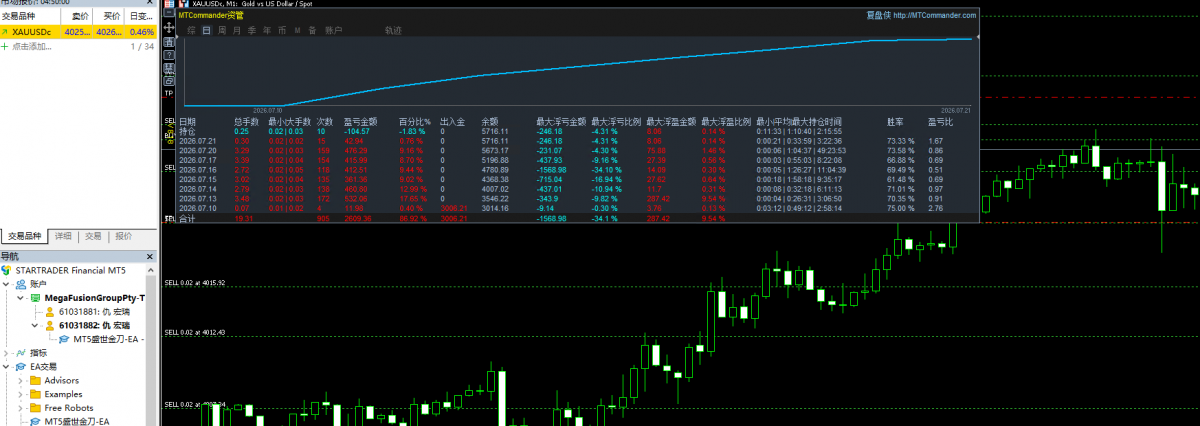The width and height of the screenshot is (1200, 426).
Task: Click the Examples folder icon
Action: coord(35,394)
